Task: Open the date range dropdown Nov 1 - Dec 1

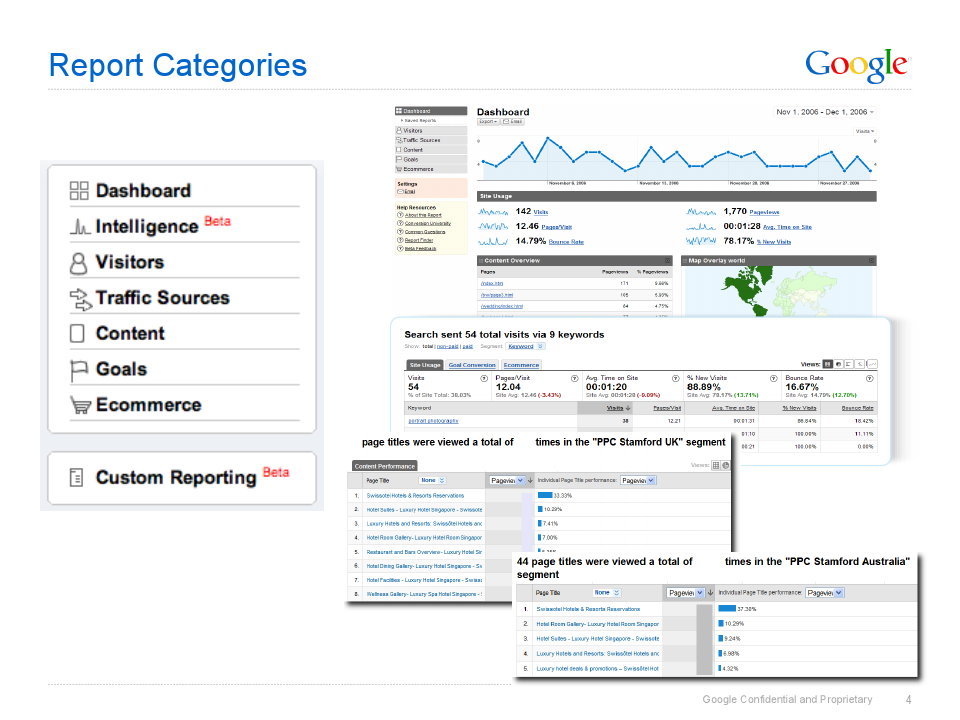Action: click(825, 112)
